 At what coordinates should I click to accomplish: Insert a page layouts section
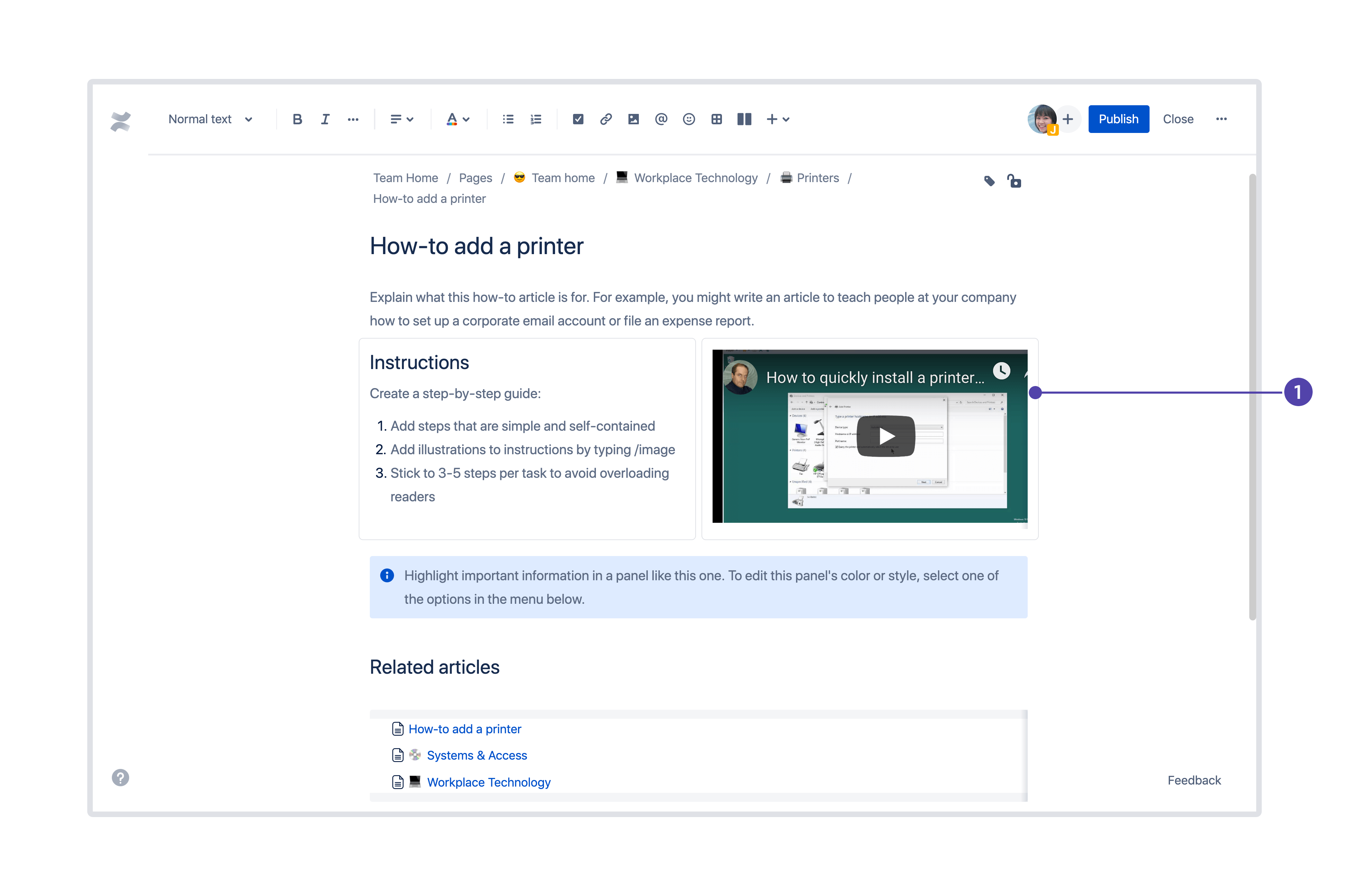point(744,119)
